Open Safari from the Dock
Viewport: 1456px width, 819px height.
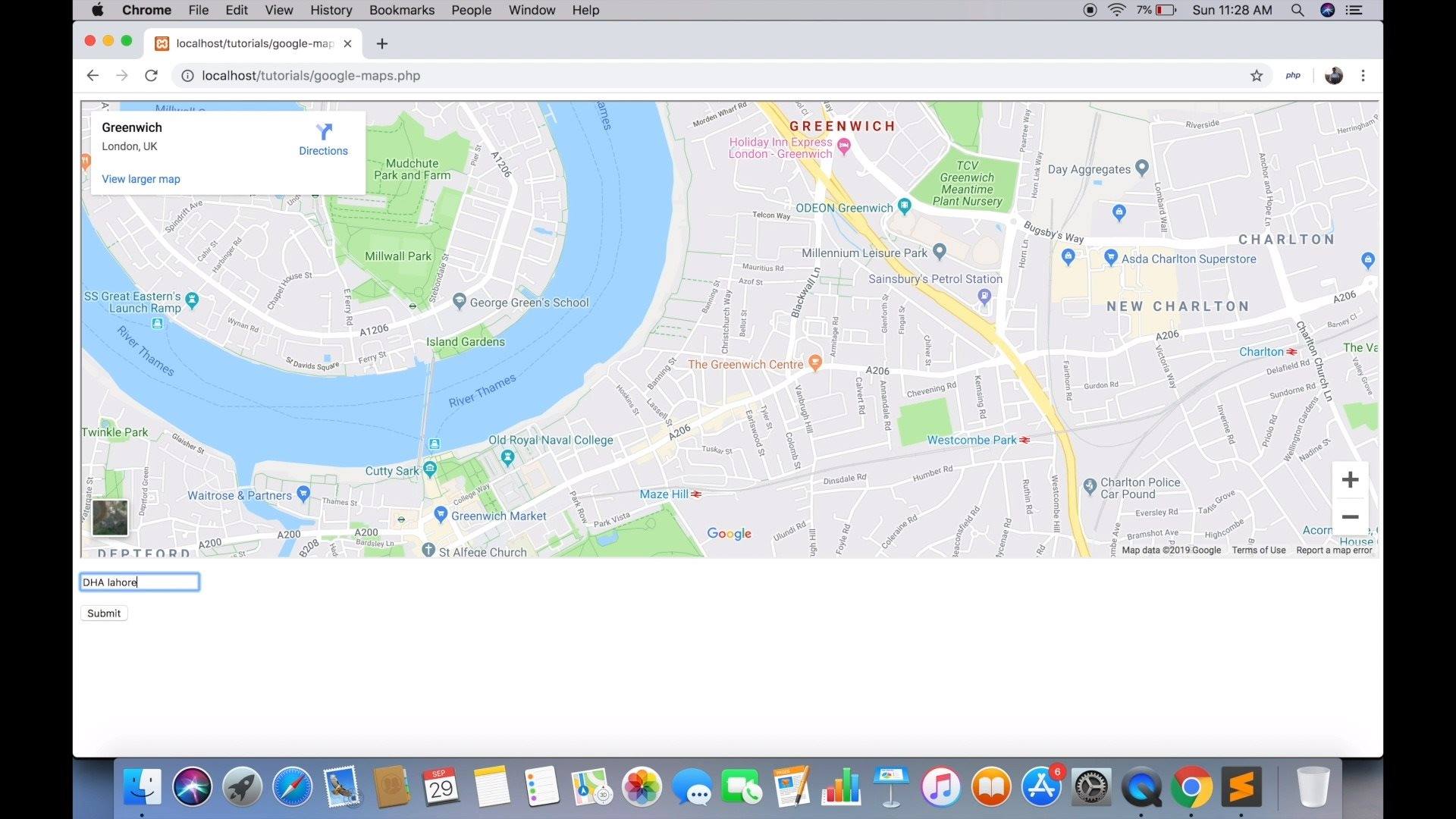pyautogui.click(x=292, y=786)
